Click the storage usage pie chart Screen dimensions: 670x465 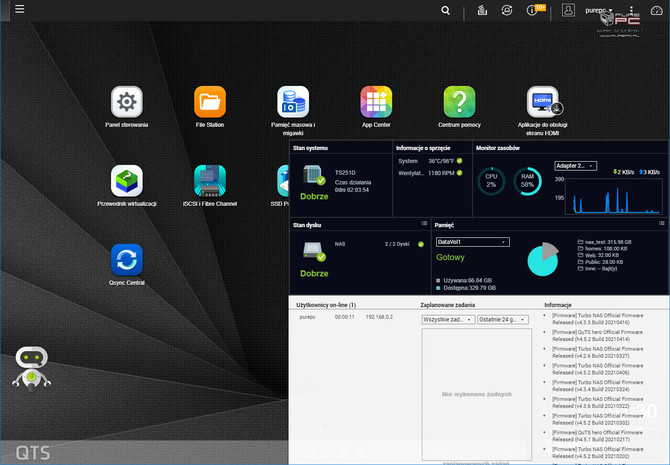point(543,259)
